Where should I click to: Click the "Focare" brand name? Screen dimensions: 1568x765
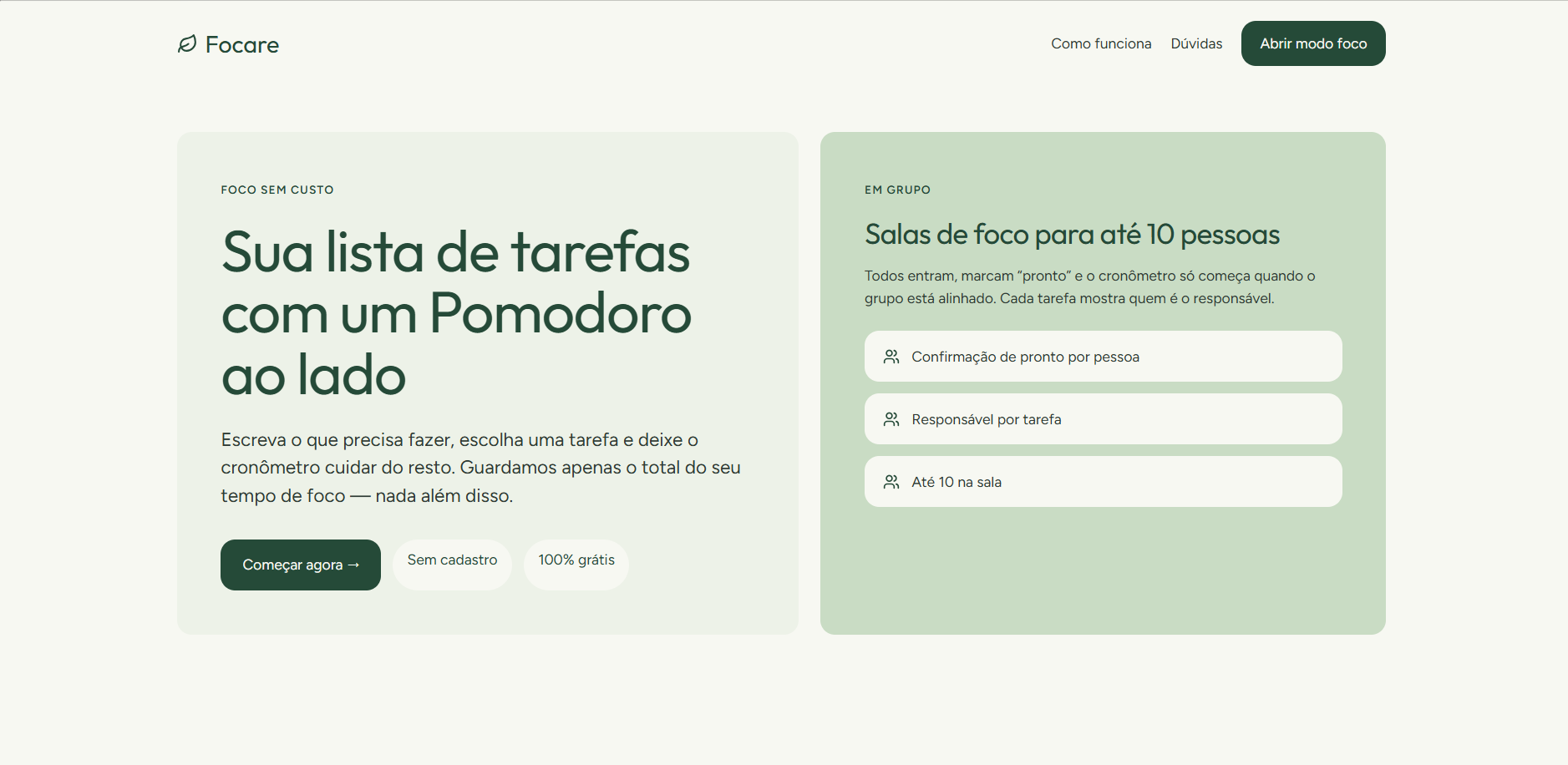click(x=242, y=44)
